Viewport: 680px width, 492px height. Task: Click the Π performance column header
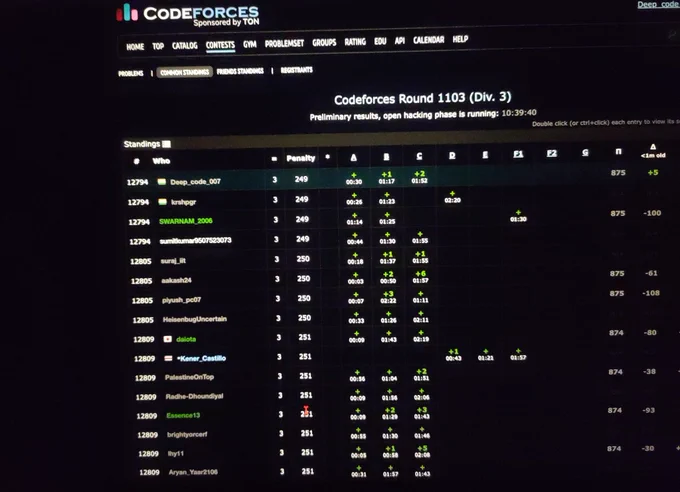[x=618, y=151]
